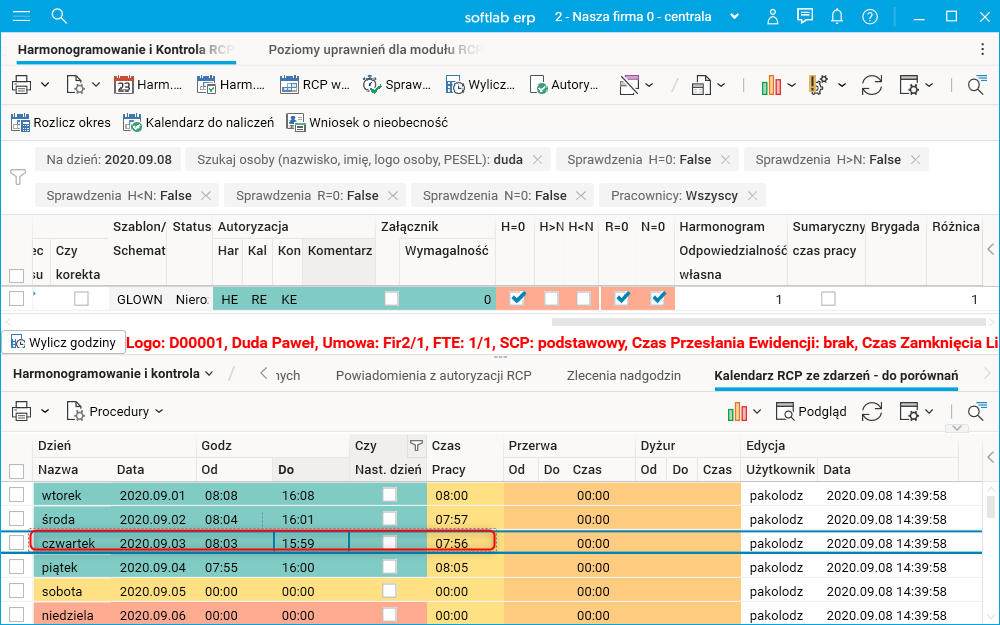This screenshot has width=1000, height=625.
Task: Select the wtorek row checkbox
Action: pos(16,495)
